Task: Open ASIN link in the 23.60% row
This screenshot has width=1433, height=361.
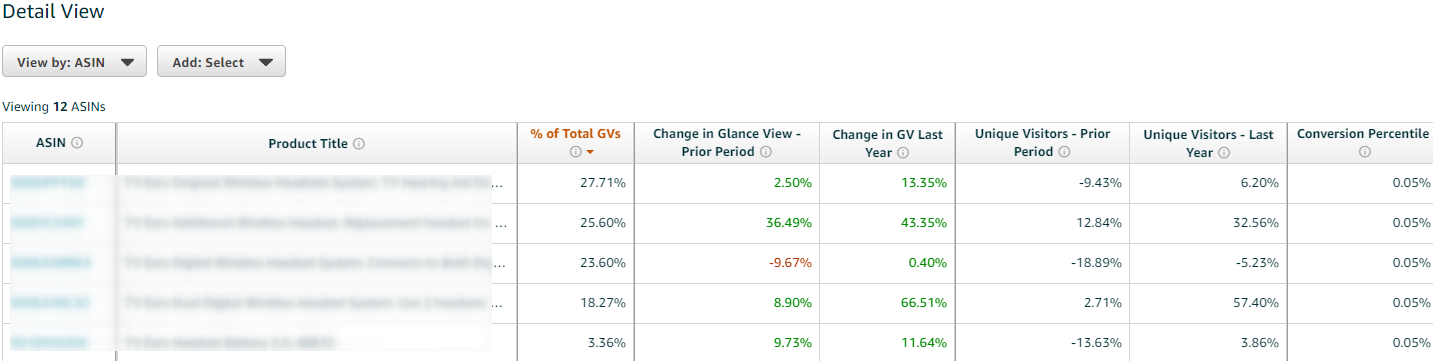Action: click(x=50, y=263)
